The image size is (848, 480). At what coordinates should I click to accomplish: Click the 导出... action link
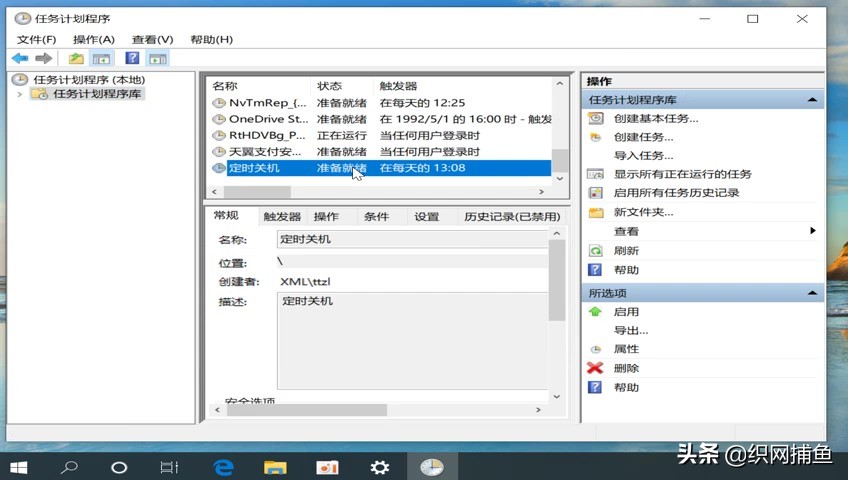pyautogui.click(x=631, y=330)
